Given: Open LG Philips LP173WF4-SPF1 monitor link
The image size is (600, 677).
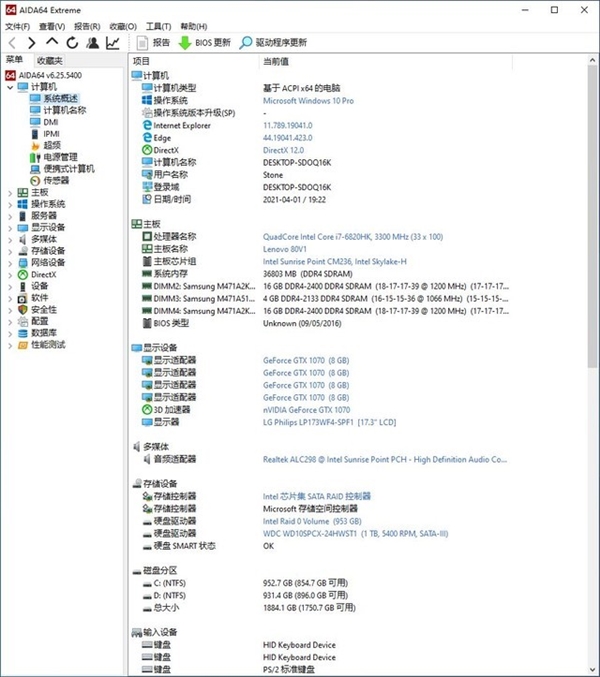Looking at the screenshot, I should [x=329, y=422].
